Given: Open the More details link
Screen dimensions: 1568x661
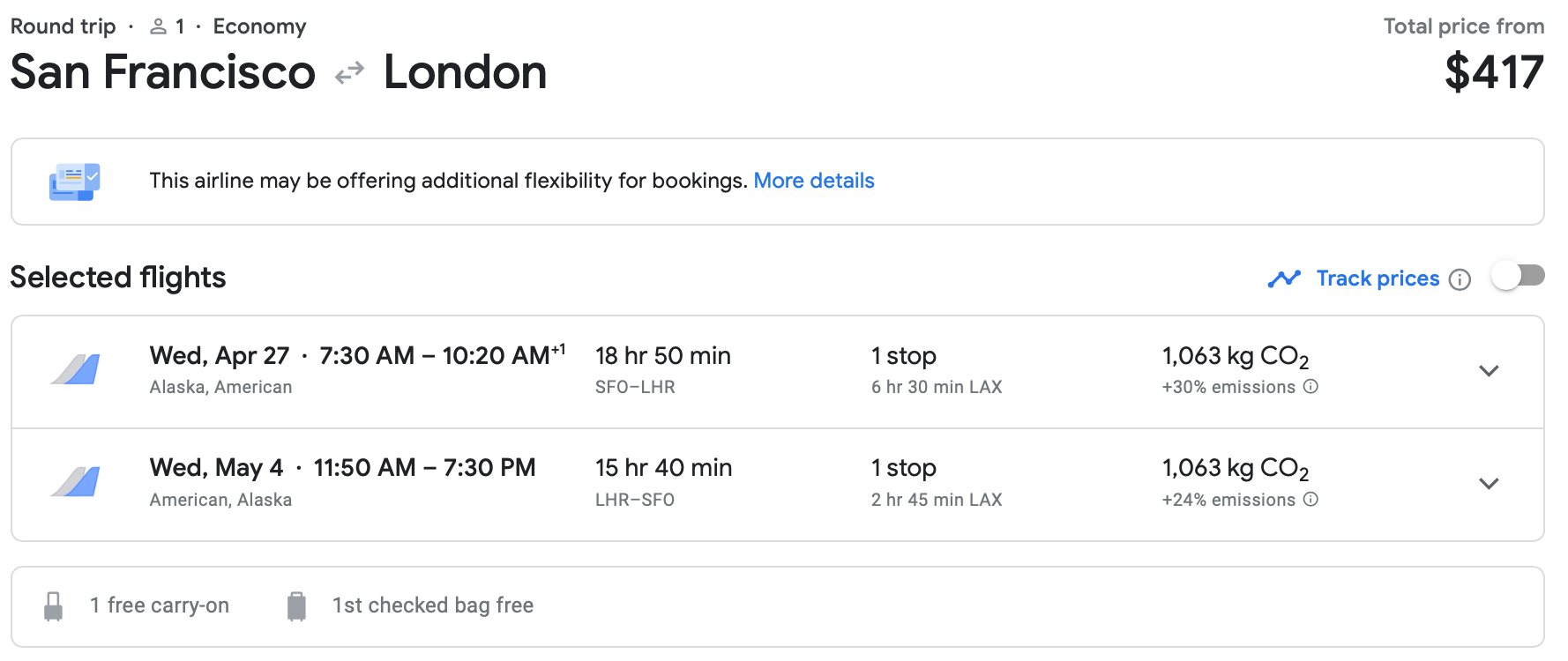Looking at the screenshot, I should tap(813, 181).
